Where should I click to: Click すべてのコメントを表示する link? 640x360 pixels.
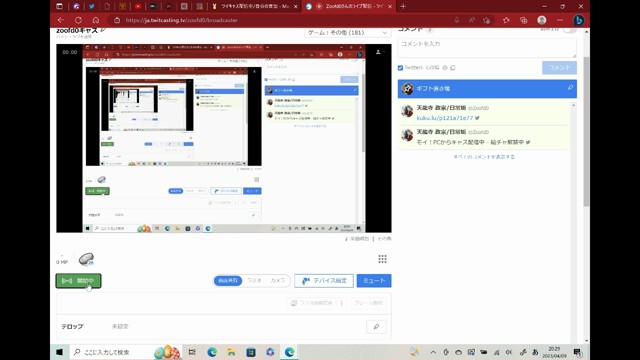tap(484, 157)
